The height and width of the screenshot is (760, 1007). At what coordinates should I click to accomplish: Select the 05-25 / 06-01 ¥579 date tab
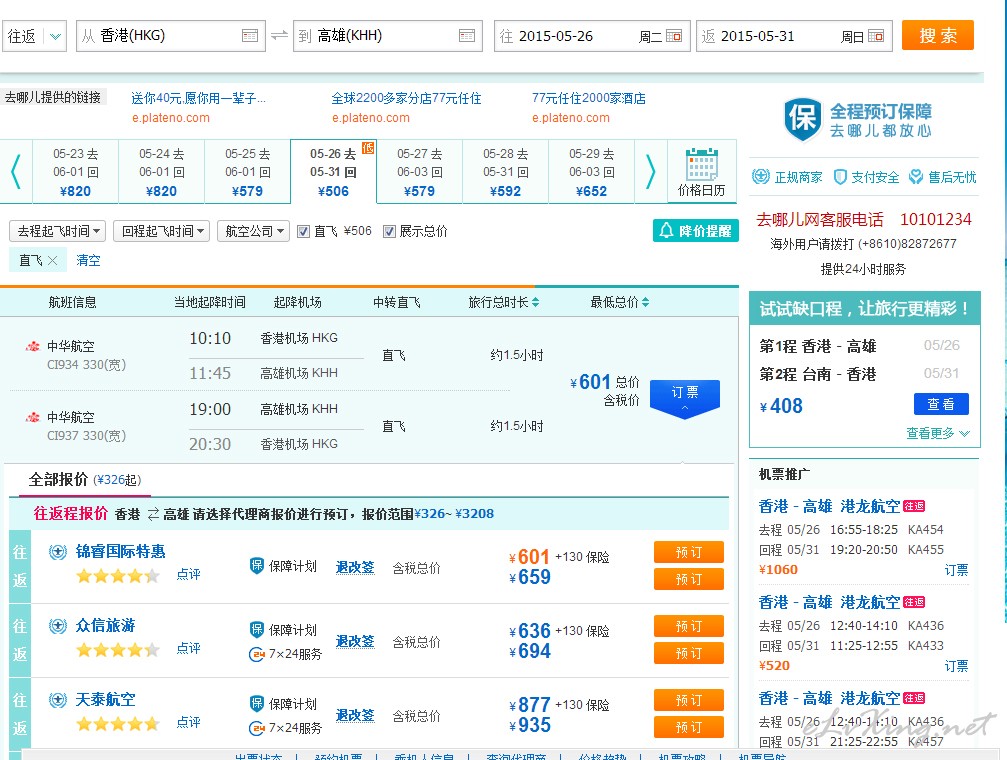pyautogui.click(x=248, y=172)
